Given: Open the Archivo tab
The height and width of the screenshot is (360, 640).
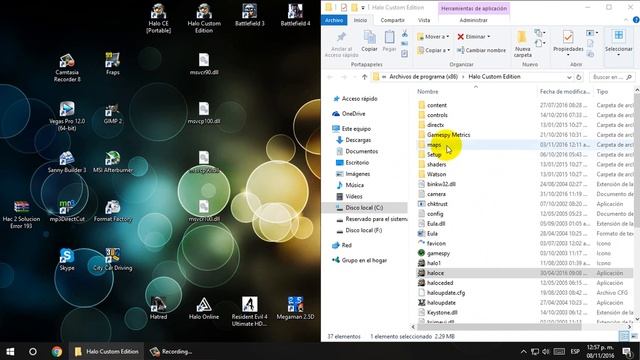Looking at the screenshot, I should coord(334,20).
